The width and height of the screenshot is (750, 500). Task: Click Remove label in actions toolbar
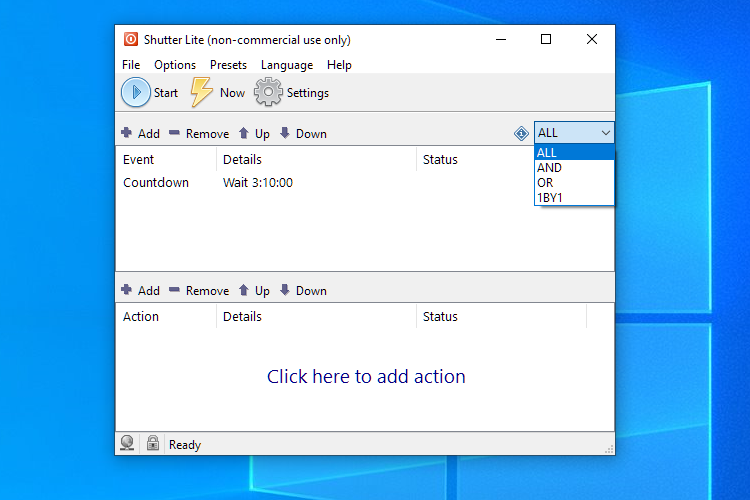click(207, 290)
